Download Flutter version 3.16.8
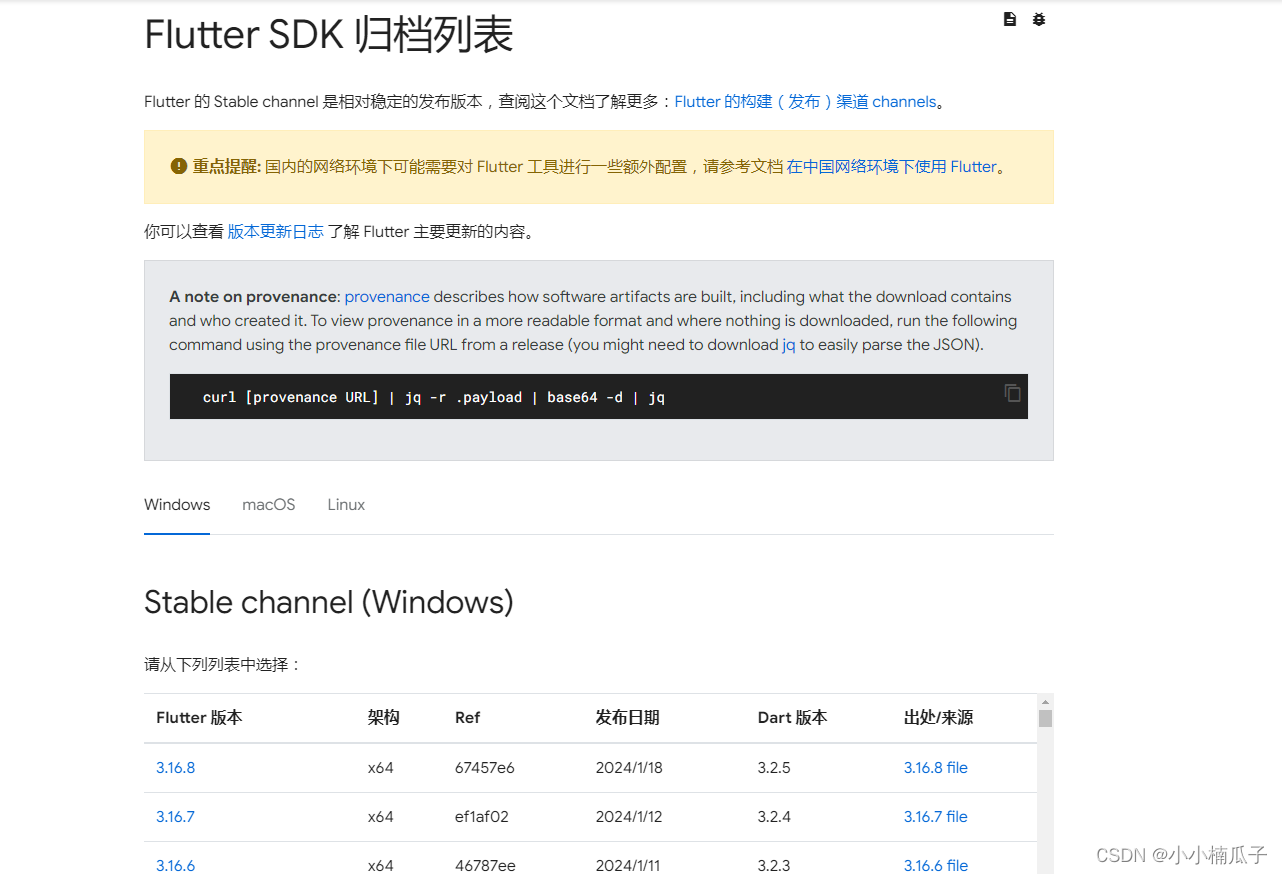The image size is (1282, 874). pos(175,768)
